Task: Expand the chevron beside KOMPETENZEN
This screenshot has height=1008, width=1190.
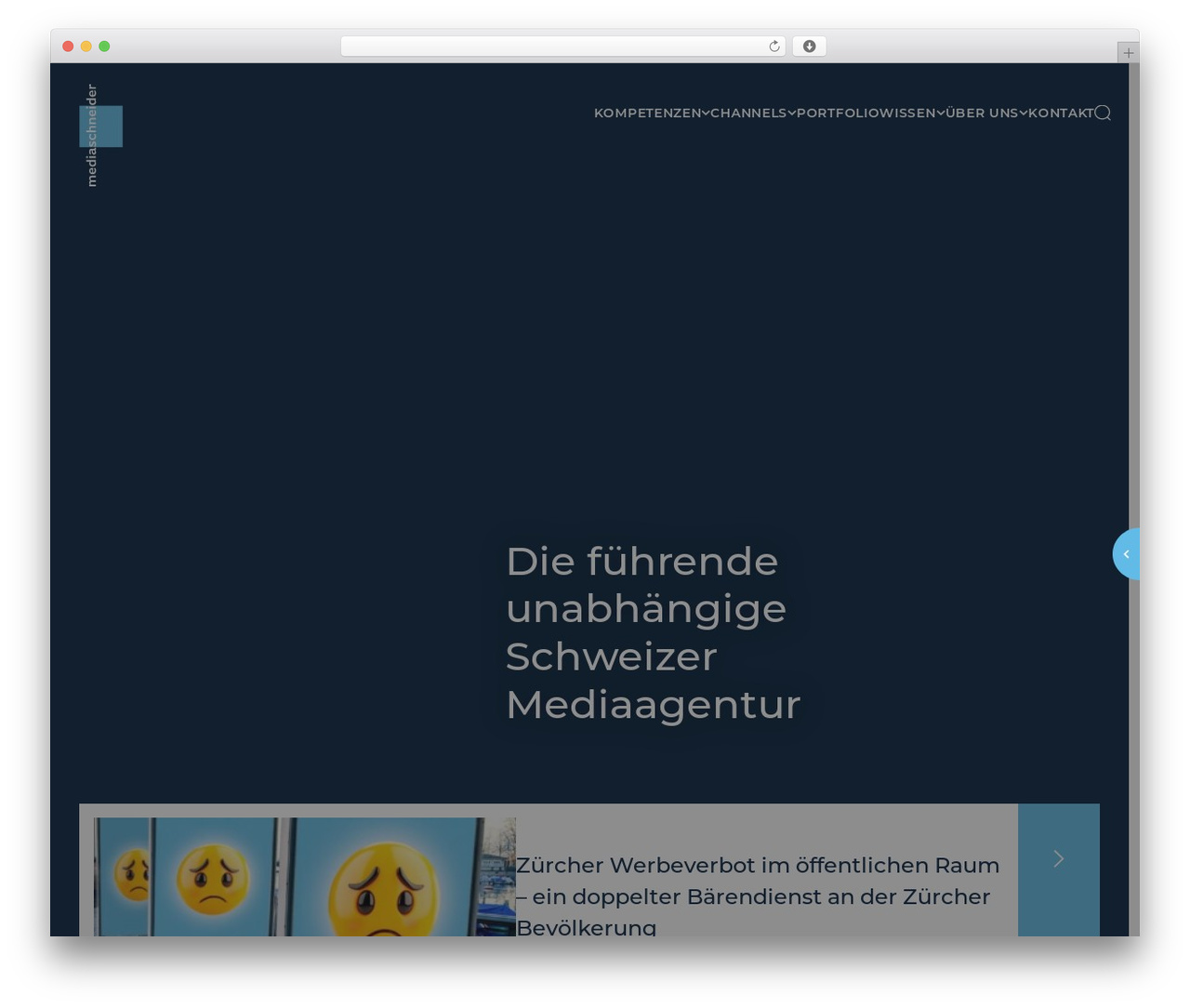Action: pos(706,113)
